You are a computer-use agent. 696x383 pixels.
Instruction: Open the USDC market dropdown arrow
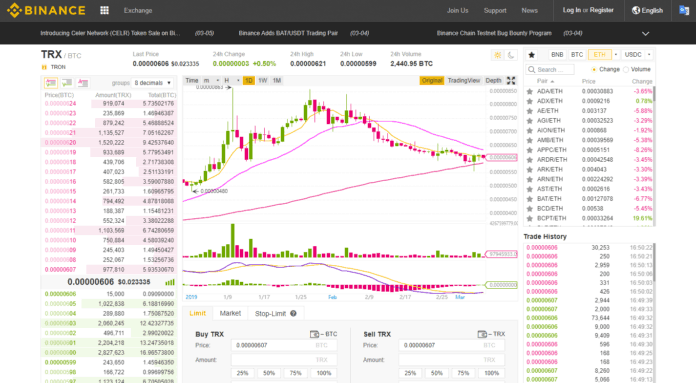pos(649,55)
